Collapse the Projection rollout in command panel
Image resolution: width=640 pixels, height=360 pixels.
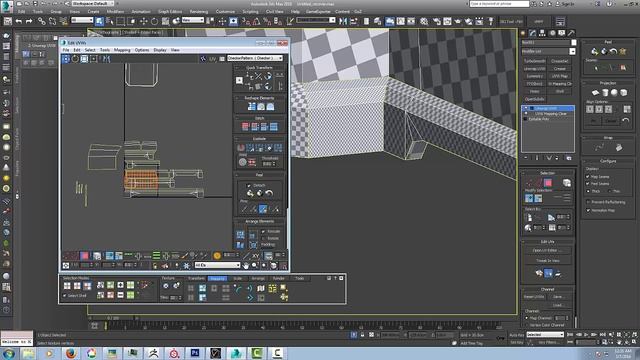(x=608, y=83)
